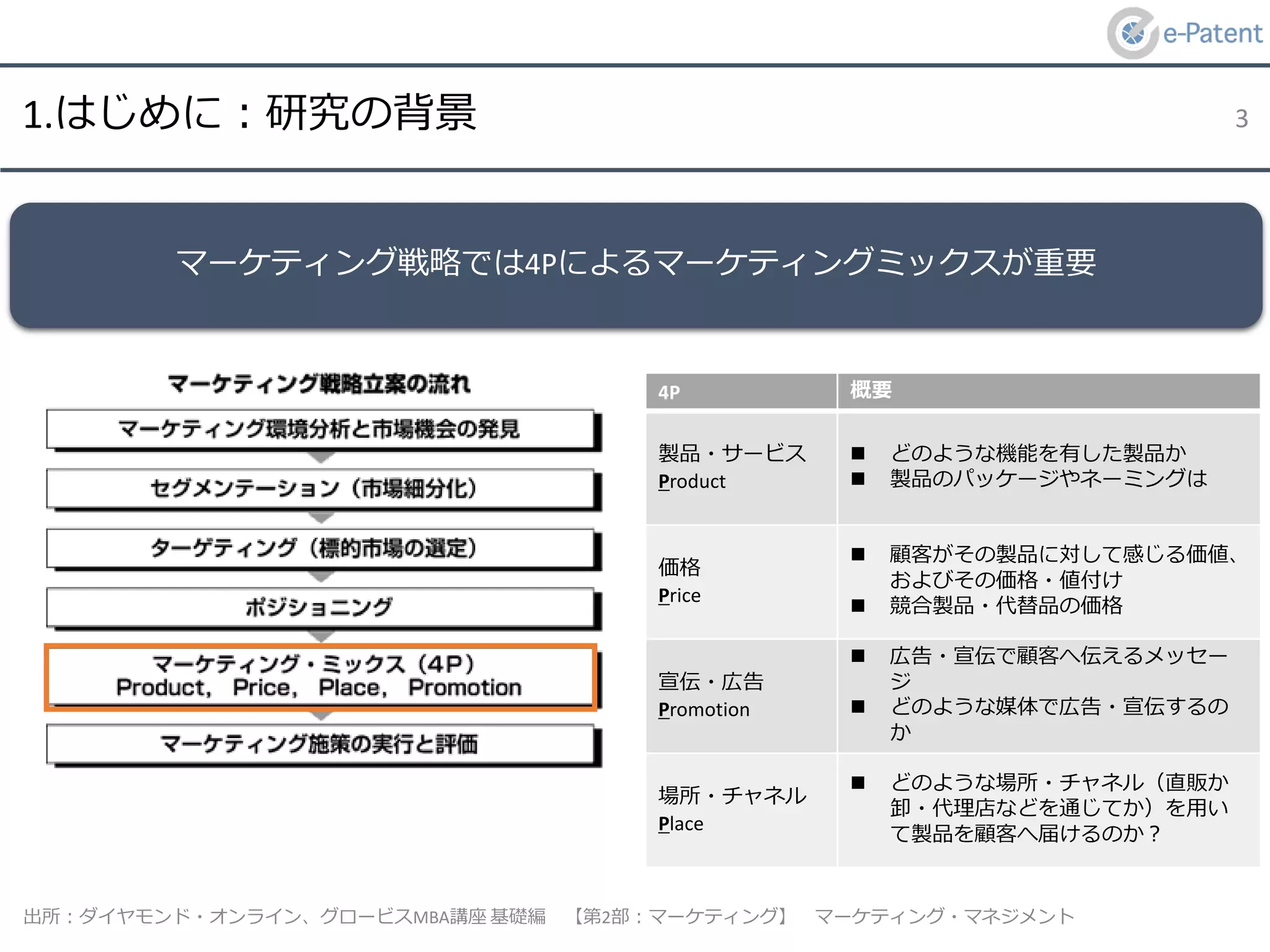Click the slide title 1.はじめに：研究の背景

tap(250, 113)
